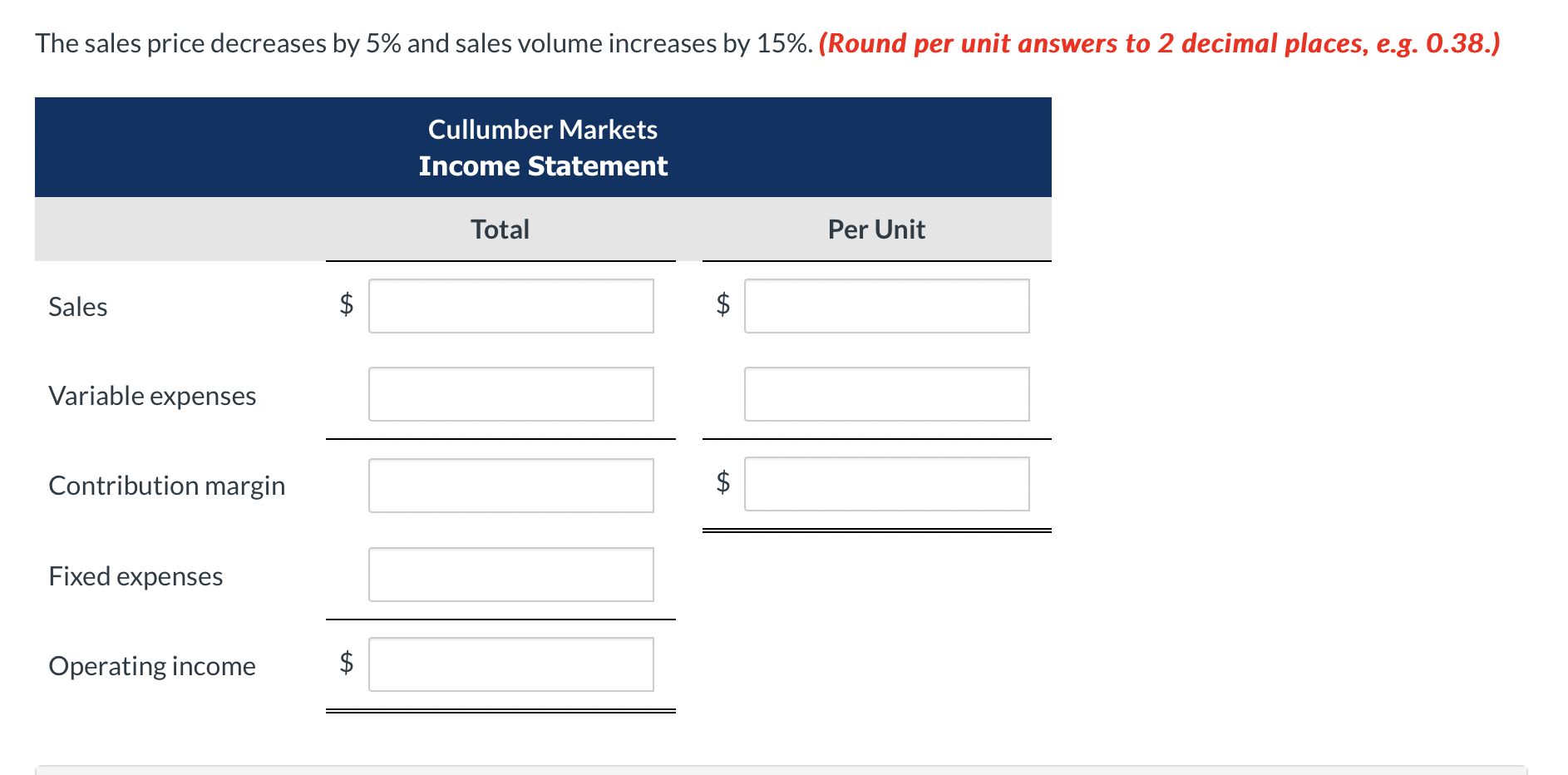The image size is (1568, 775).
Task: Click the Fixed expenses row label
Action: click(136, 575)
